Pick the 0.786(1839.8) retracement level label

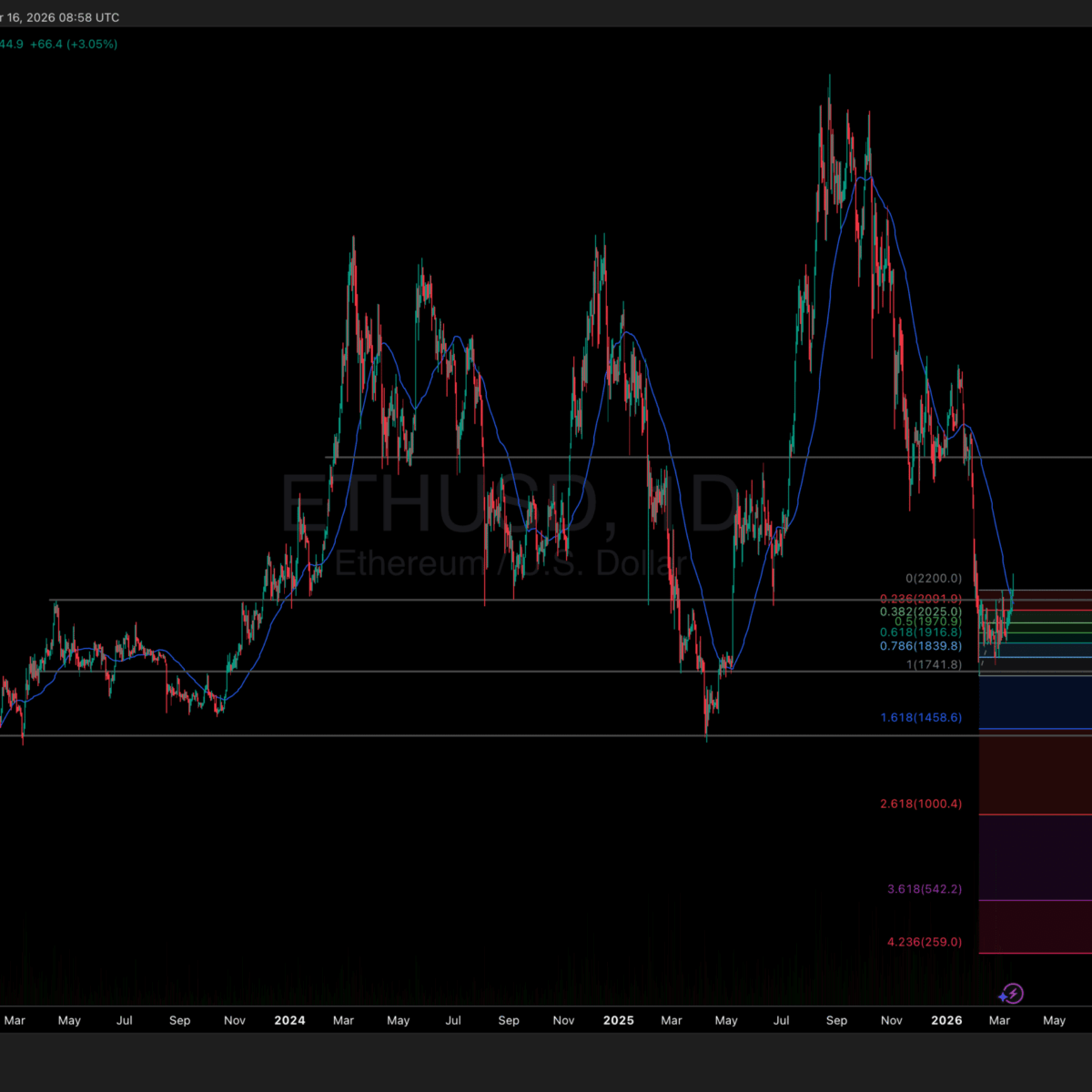coord(920,646)
